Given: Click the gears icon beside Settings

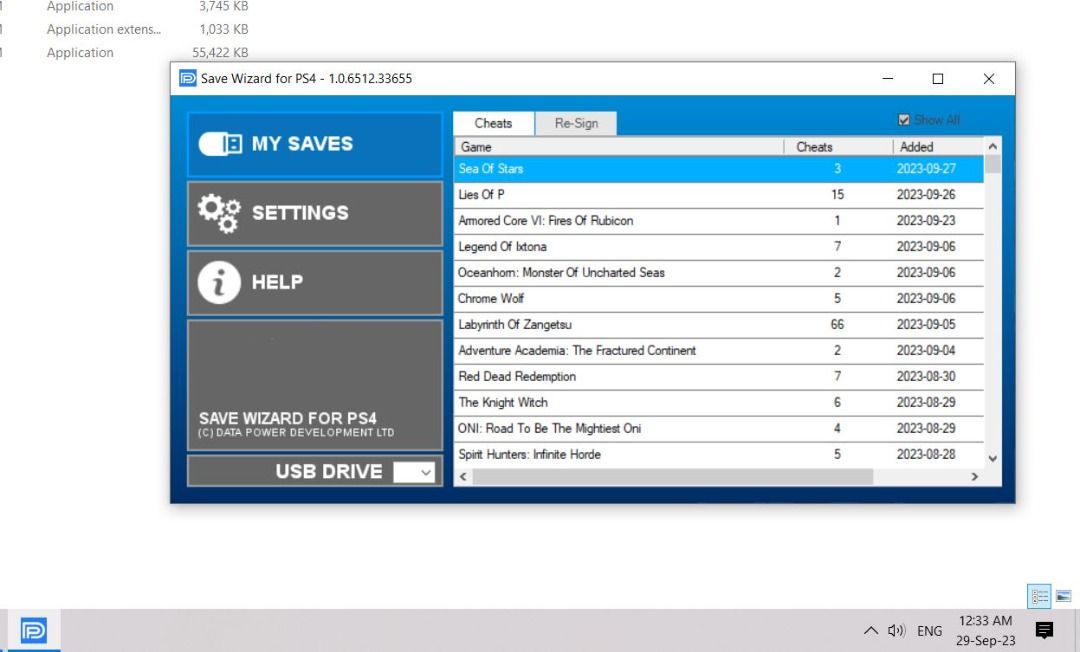Looking at the screenshot, I should coord(219,213).
